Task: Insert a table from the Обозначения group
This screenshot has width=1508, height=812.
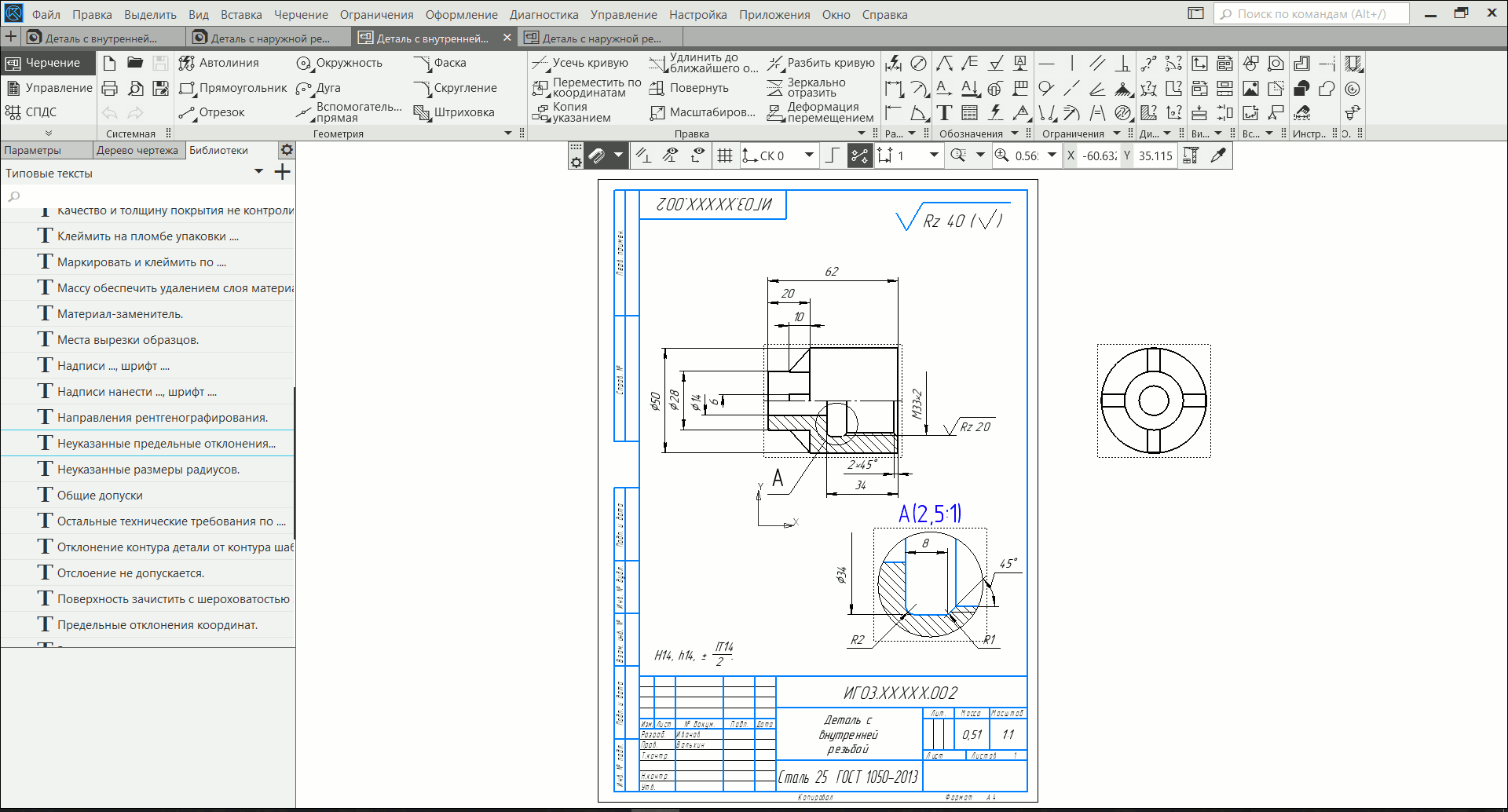Action: (970, 113)
